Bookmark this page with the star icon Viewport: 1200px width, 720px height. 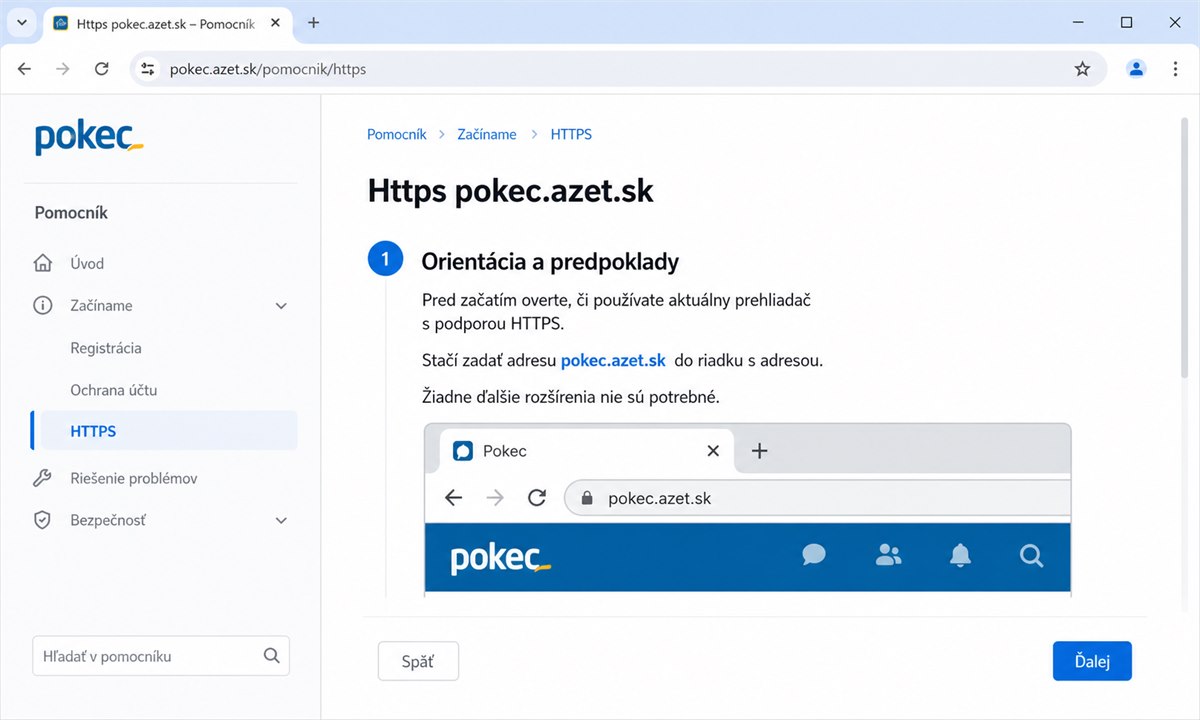tap(1082, 69)
